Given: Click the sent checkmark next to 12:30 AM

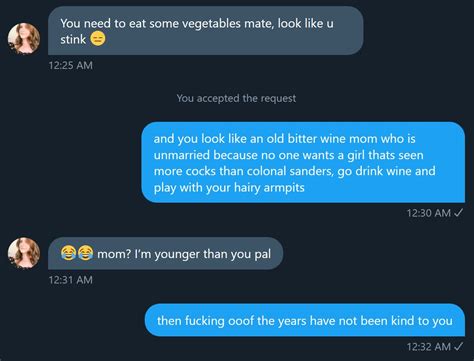Looking at the screenshot, I should [x=459, y=212].
